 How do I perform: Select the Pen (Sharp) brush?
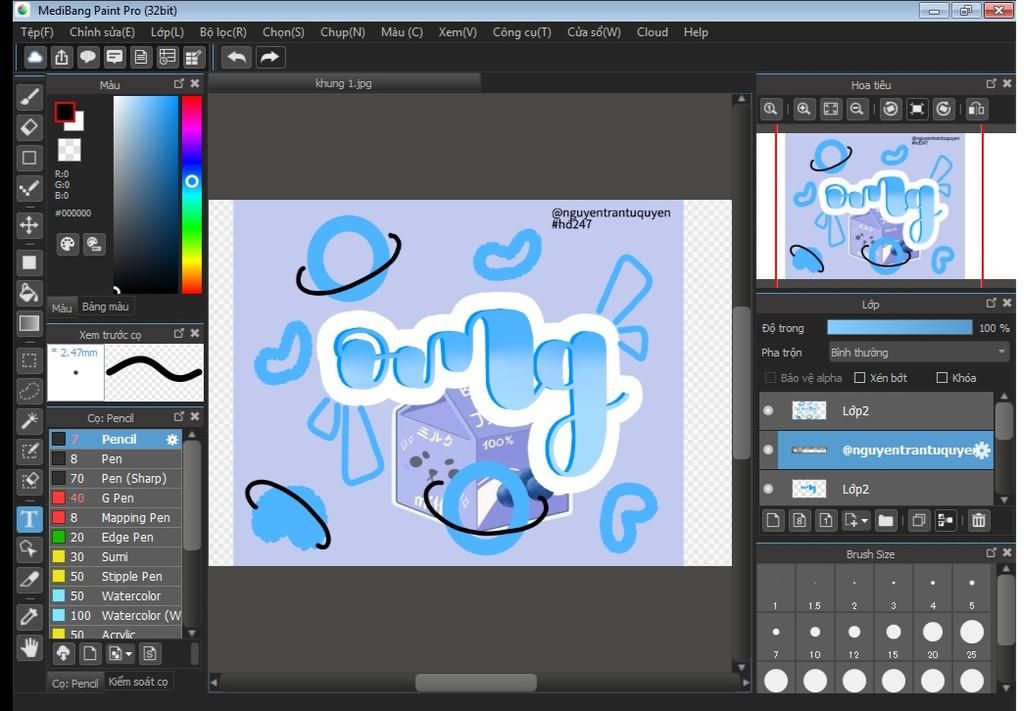click(x=116, y=479)
